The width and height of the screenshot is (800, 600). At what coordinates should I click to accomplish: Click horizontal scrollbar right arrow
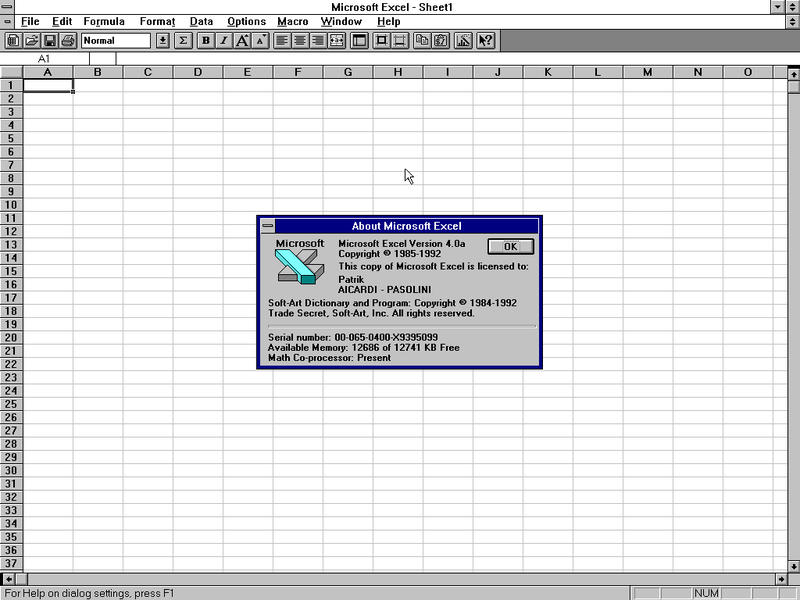pyautogui.click(x=781, y=579)
